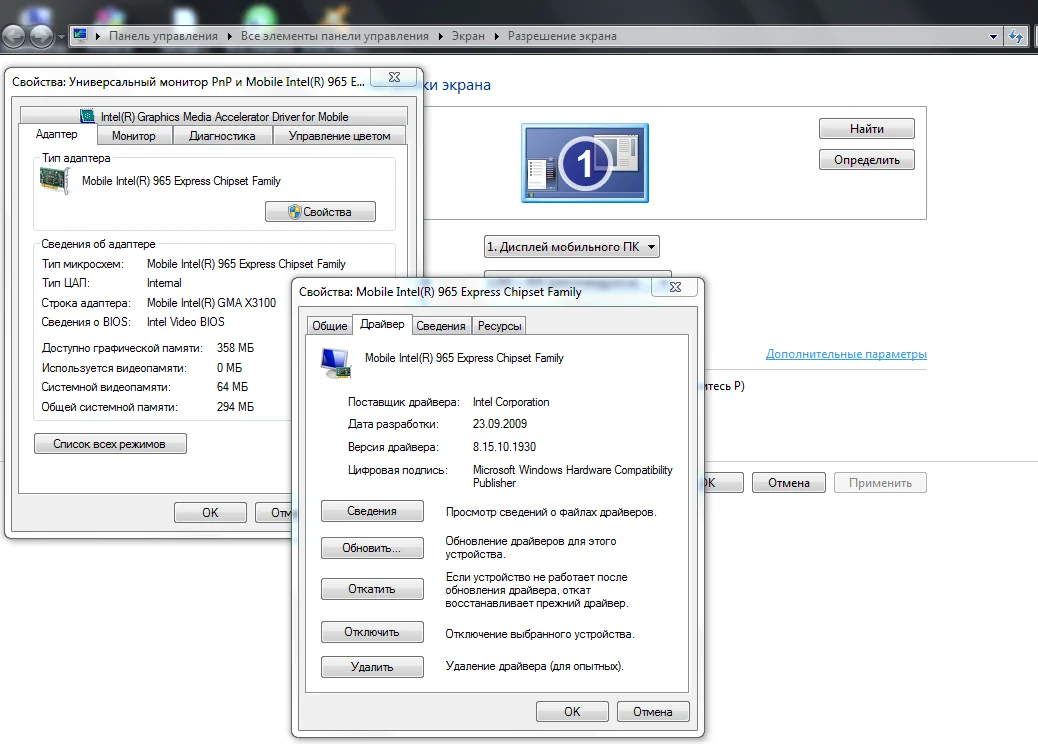Click the 358 МБ available graphics memory value
The image size is (1038, 744).
click(236, 348)
